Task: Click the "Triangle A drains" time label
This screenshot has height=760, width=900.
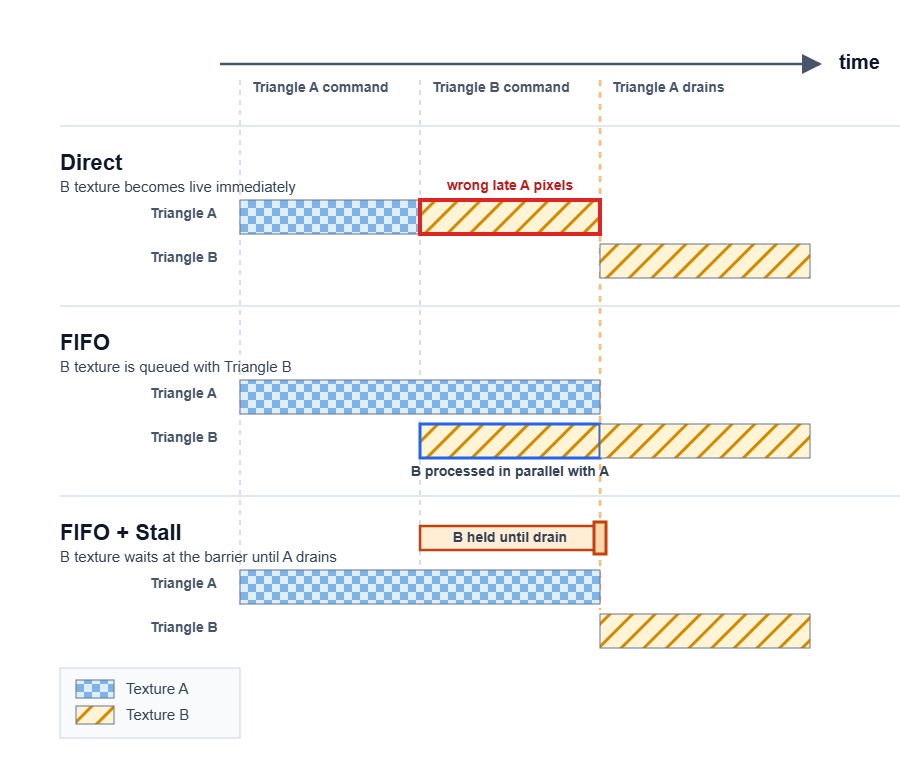Action: click(668, 88)
